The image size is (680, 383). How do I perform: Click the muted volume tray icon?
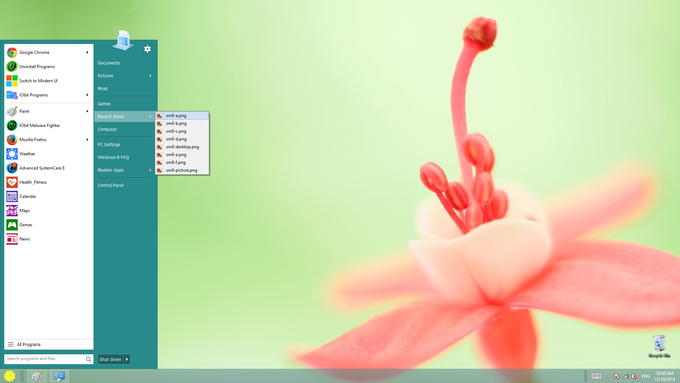coord(634,376)
